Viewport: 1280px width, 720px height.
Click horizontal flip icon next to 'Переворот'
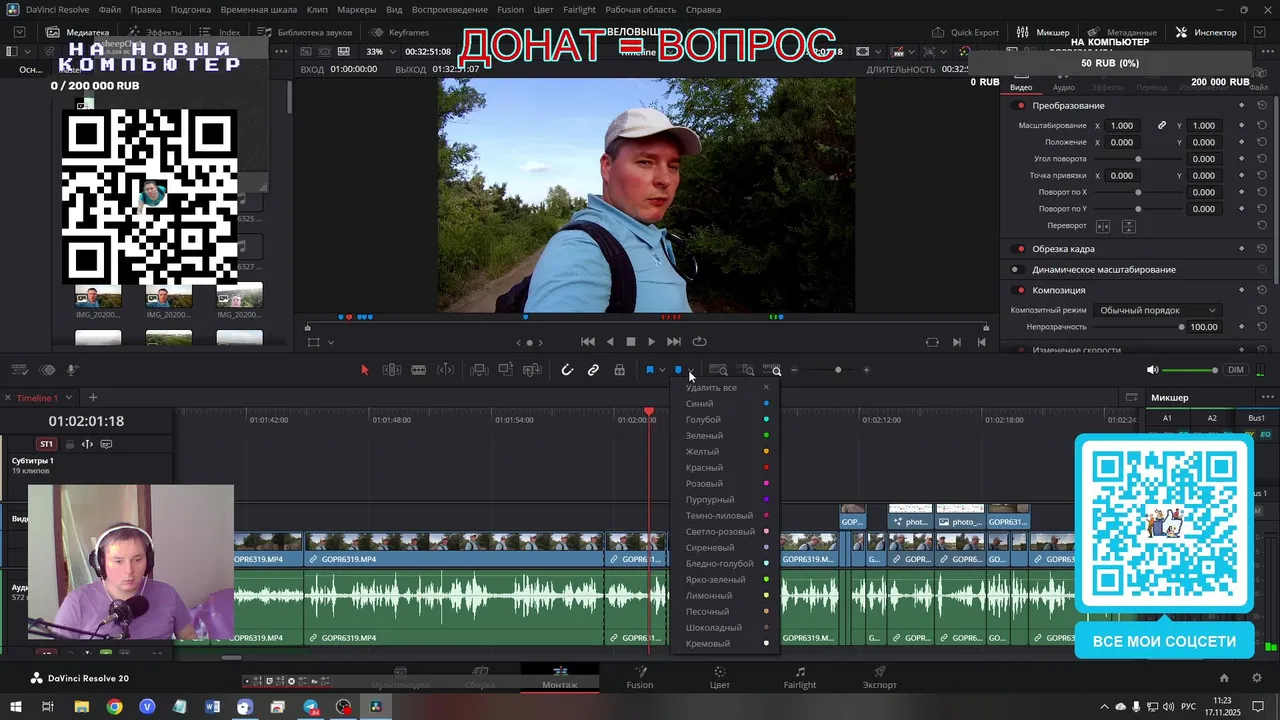pyautogui.click(x=1103, y=226)
